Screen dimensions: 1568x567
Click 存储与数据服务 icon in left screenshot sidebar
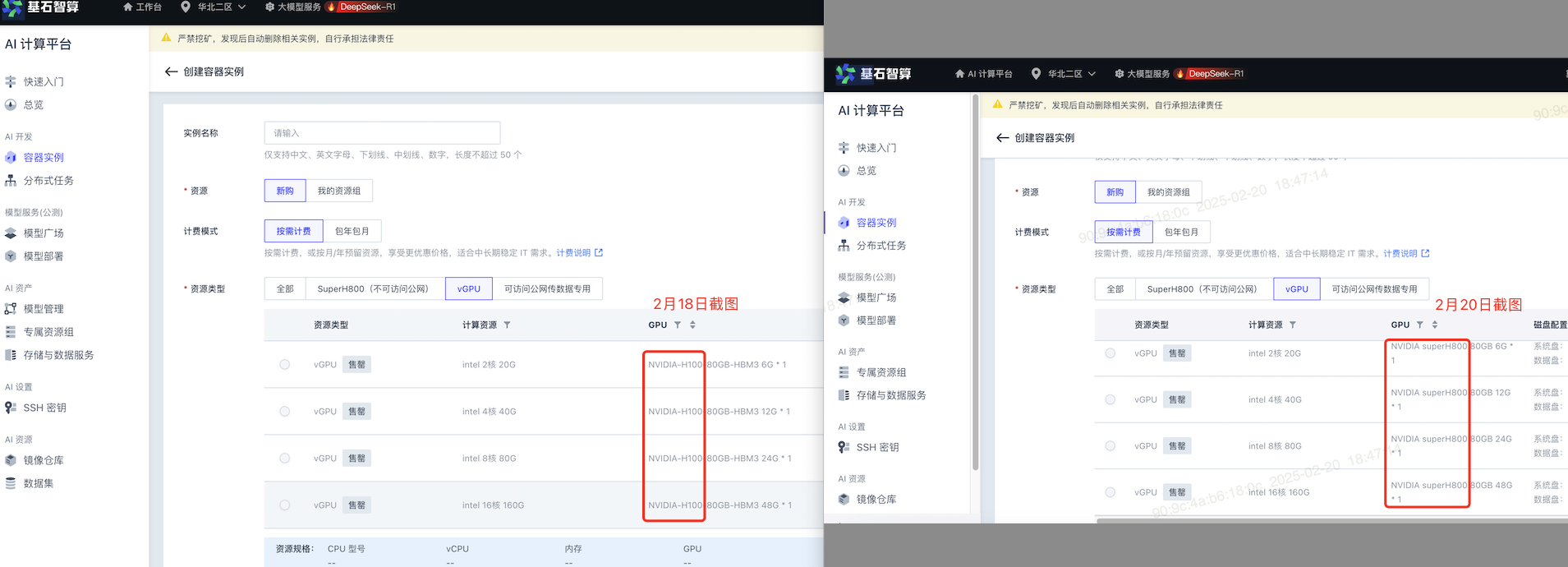coord(11,355)
